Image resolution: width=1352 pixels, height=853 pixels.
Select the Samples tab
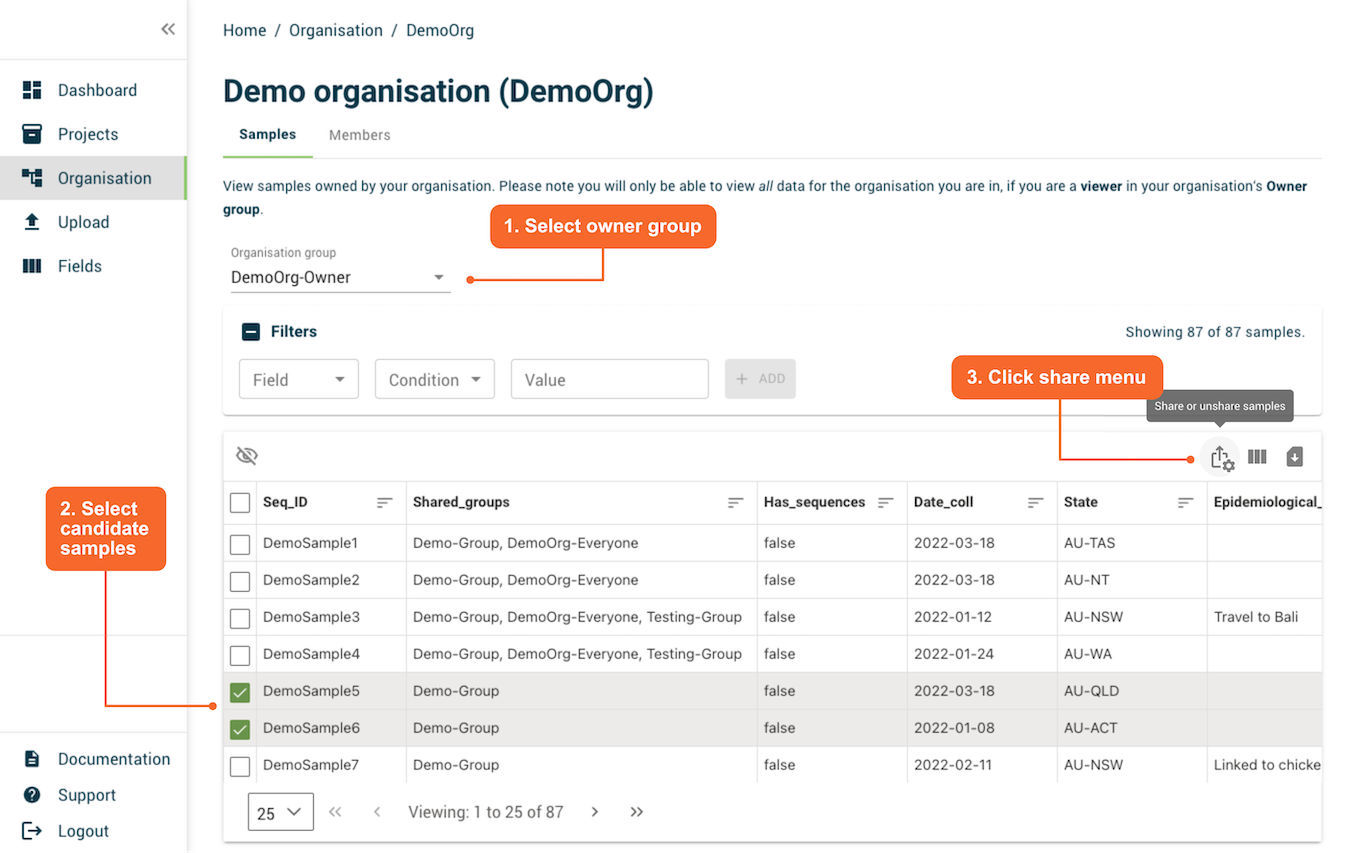click(x=267, y=134)
